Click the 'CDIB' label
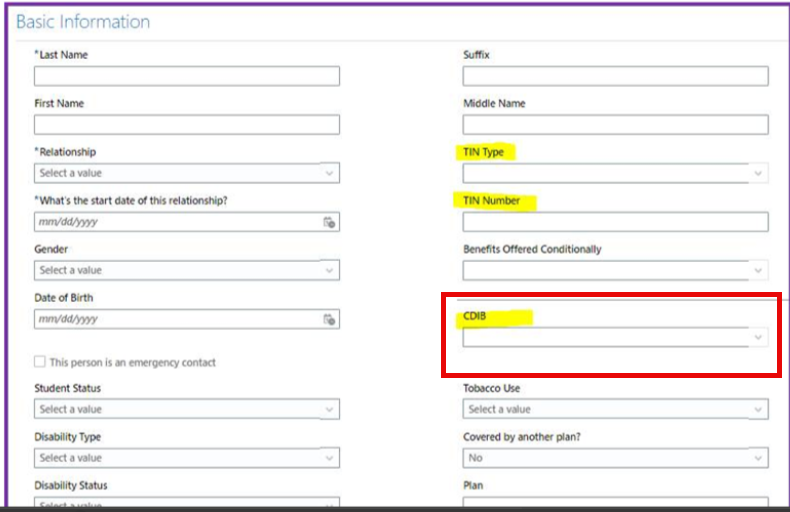This screenshot has height=512, width=790. 475,316
